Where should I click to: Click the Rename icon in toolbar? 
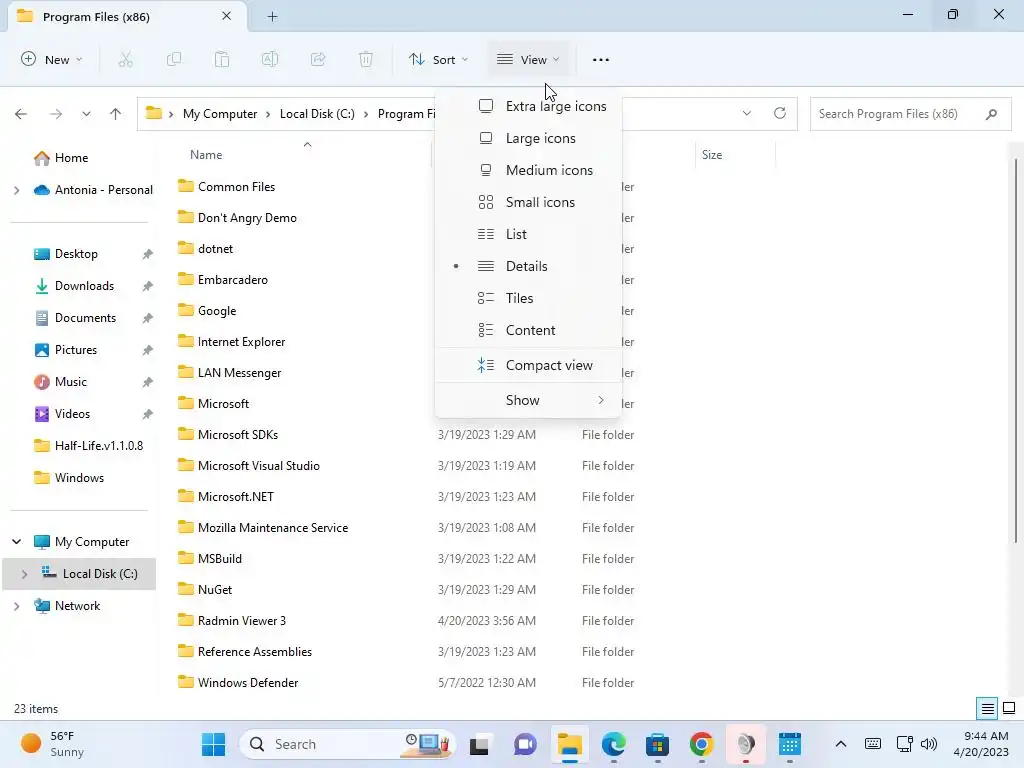coord(270,59)
